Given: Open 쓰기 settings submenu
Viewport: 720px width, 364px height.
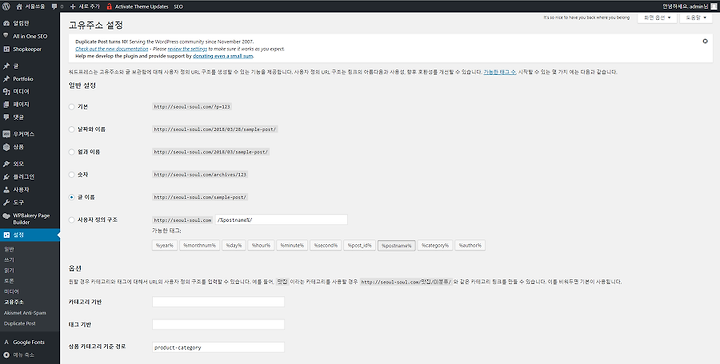Looking at the screenshot, I should [x=9, y=260].
